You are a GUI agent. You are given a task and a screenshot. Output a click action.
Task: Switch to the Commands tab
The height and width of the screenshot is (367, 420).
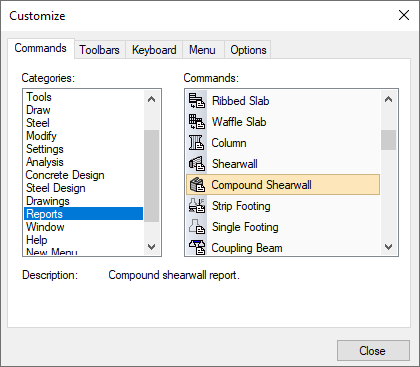41,48
